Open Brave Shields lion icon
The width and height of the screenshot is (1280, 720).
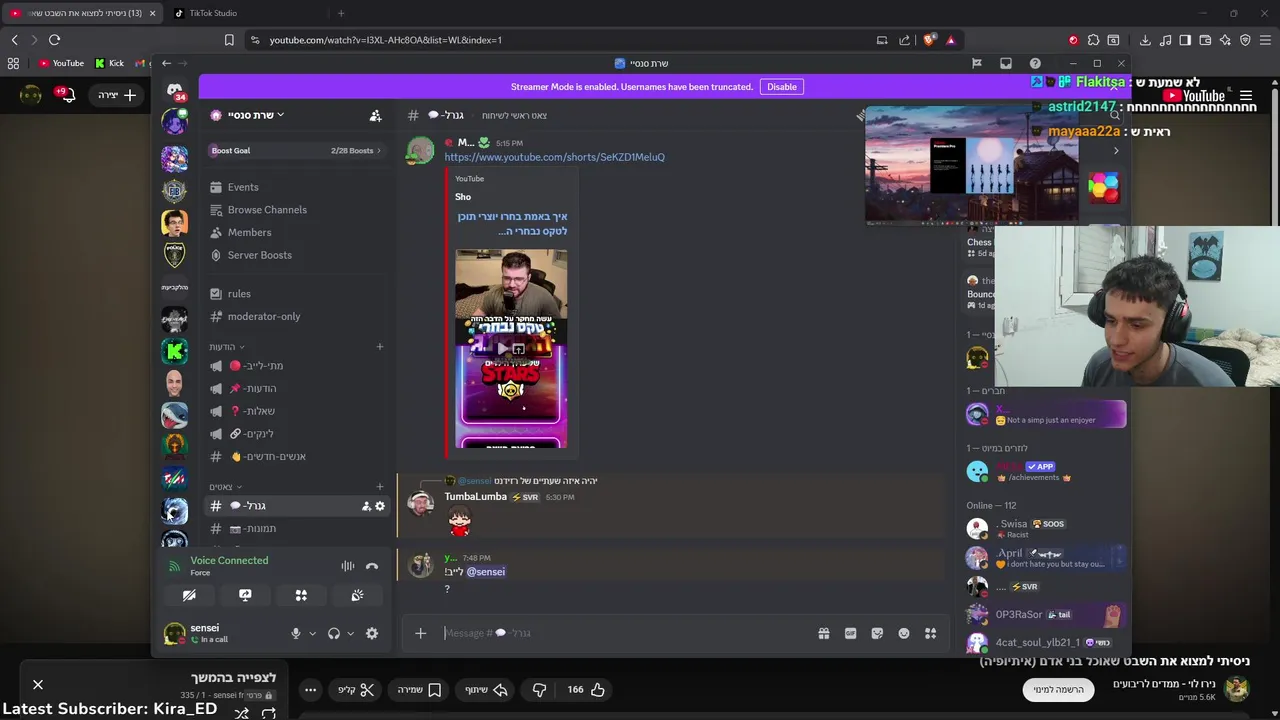[929, 40]
